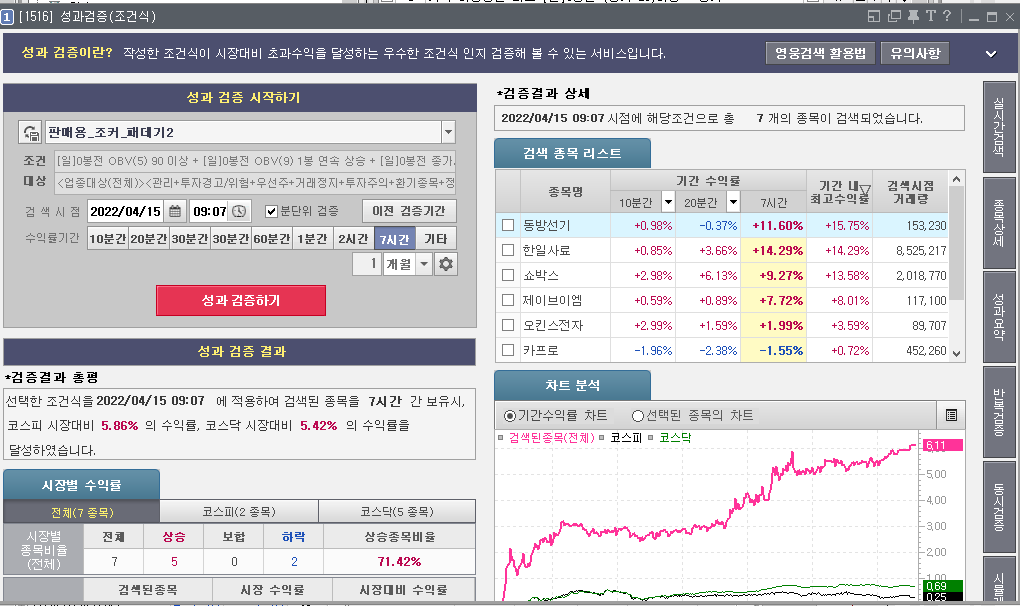This screenshot has height=606, width=1020.
Task: Click the duplicate window icon in title bar
Action: (894, 16)
